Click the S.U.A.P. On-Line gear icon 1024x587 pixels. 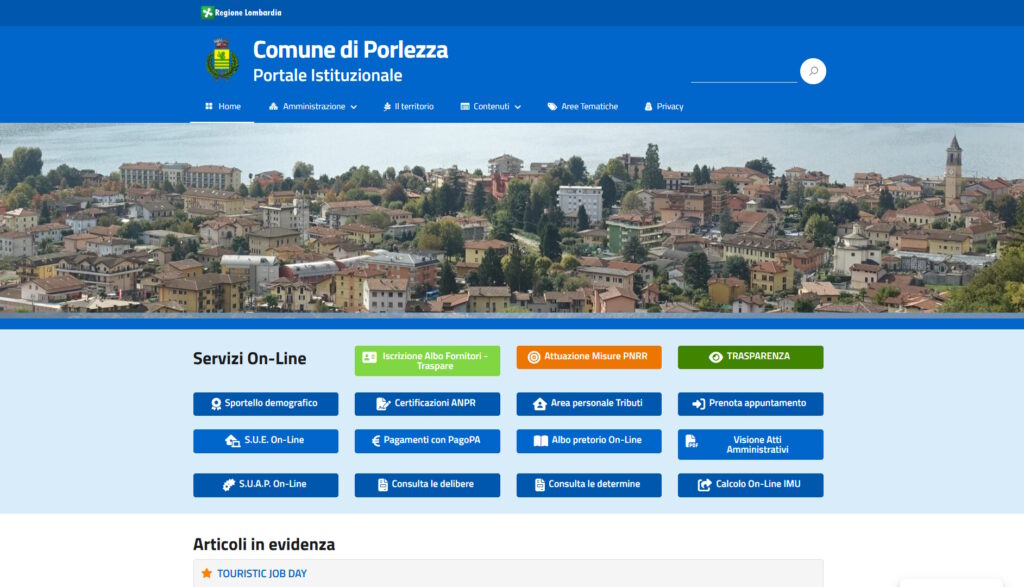(x=229, y=485)
